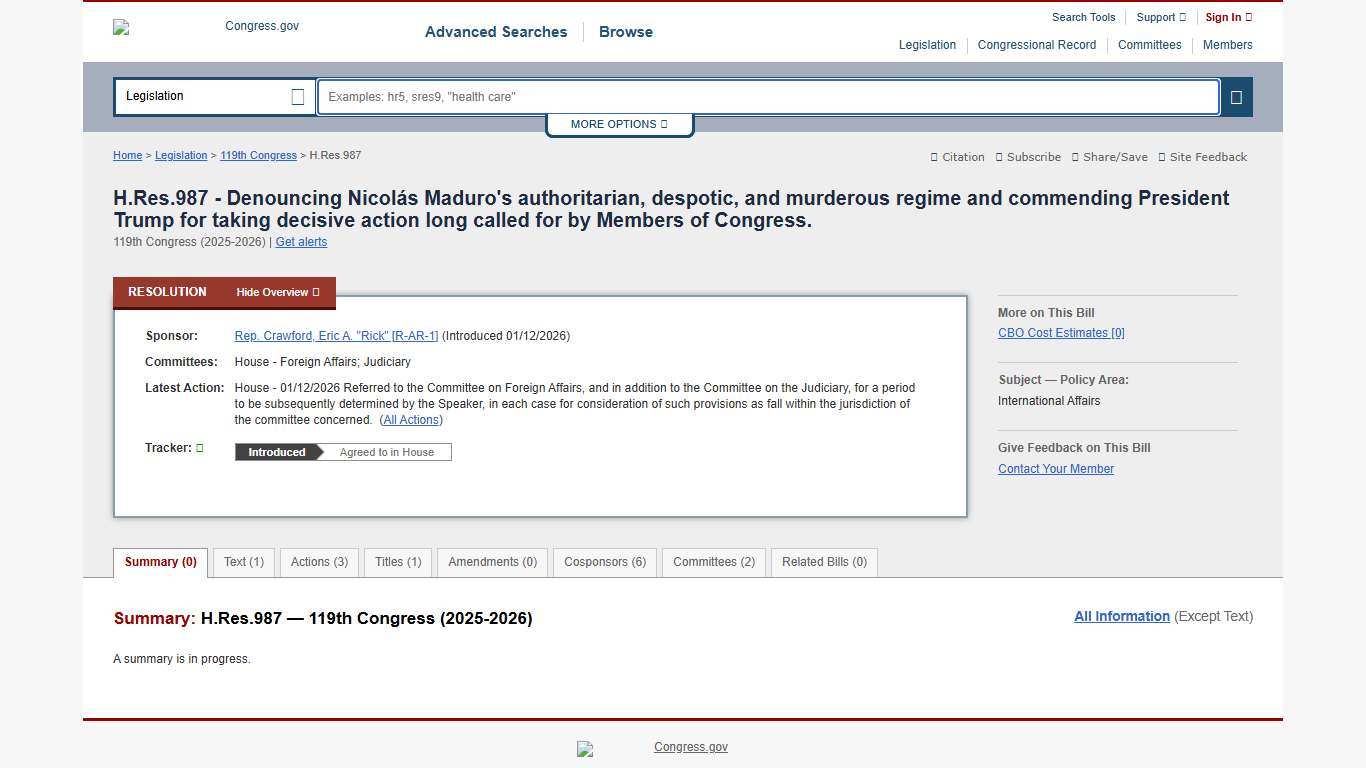The image size is (1366, 768).
Task: Select the Actions (3) tab
Action: [318, 562]
